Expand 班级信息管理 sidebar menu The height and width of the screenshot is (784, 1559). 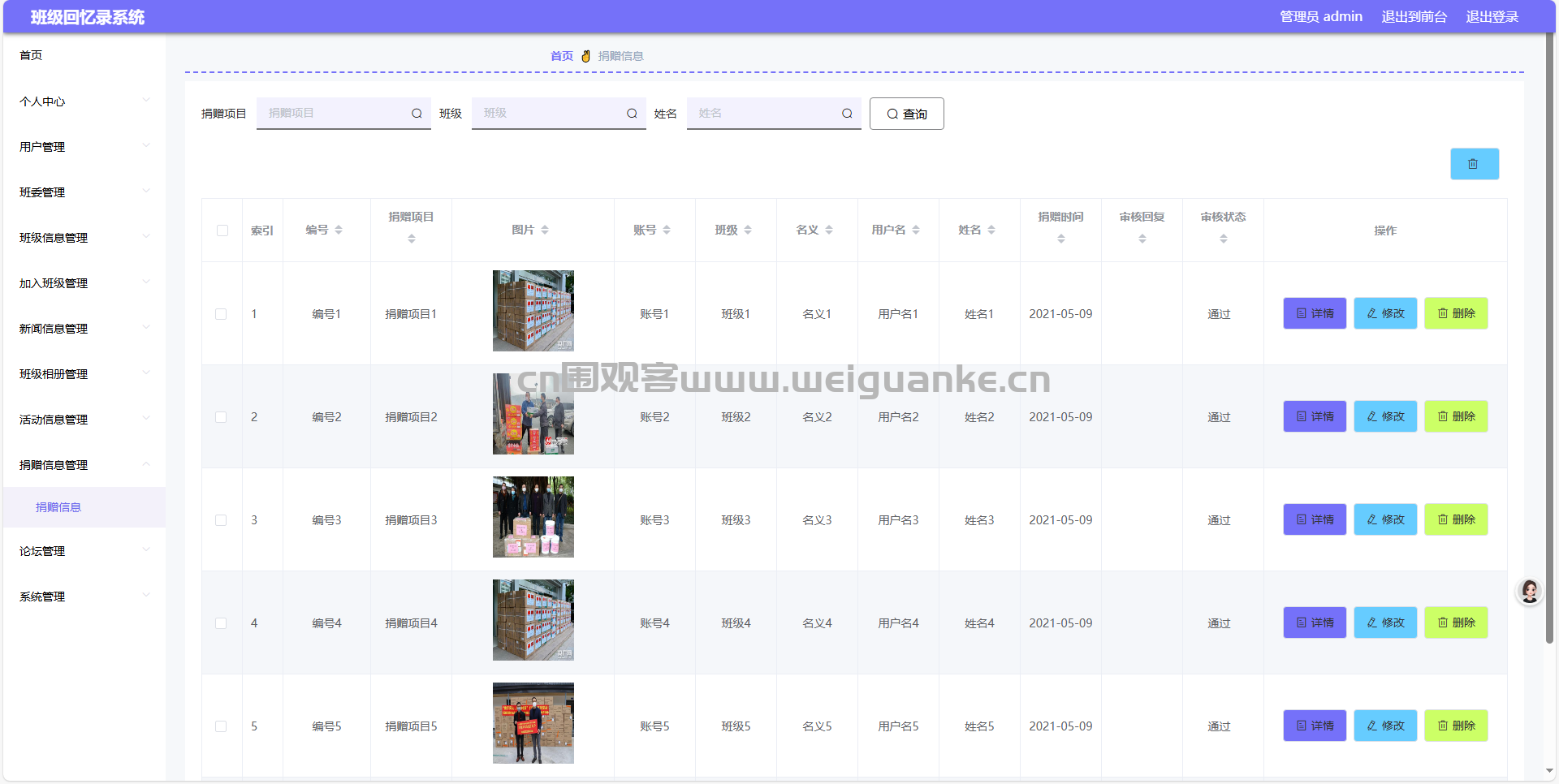point(84,238)
